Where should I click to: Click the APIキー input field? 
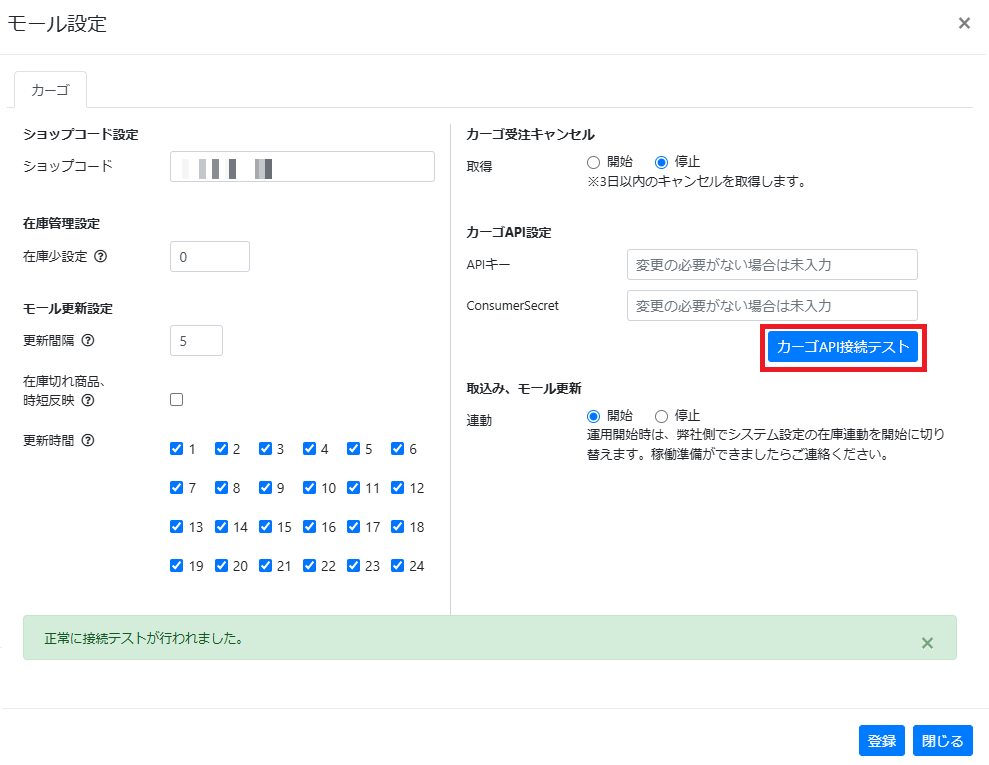pos(772,264)
